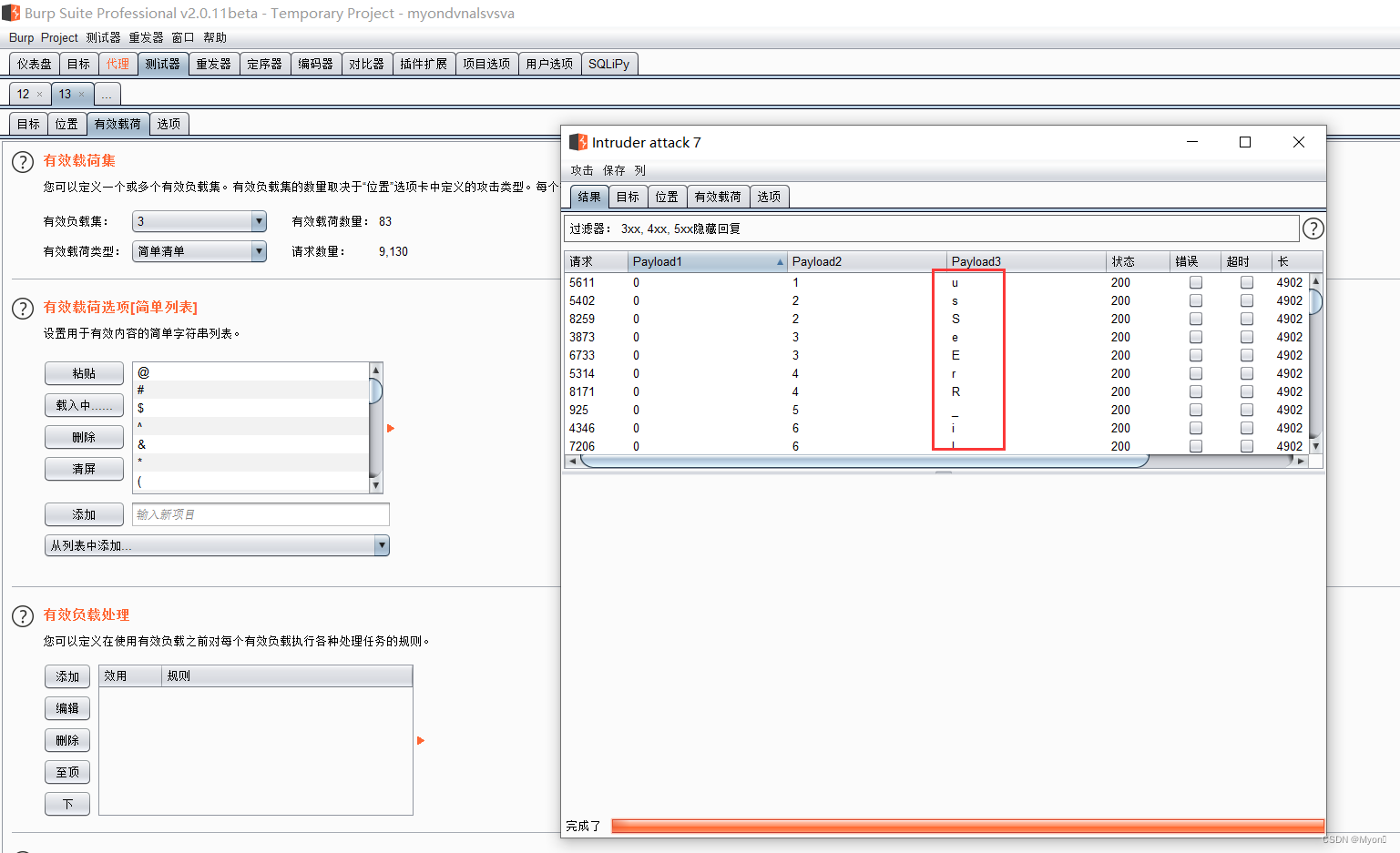Open the 有效负载集 dropdown showing 3
The width and height of the screenshot is (1400, 853).
coord(199,221)
